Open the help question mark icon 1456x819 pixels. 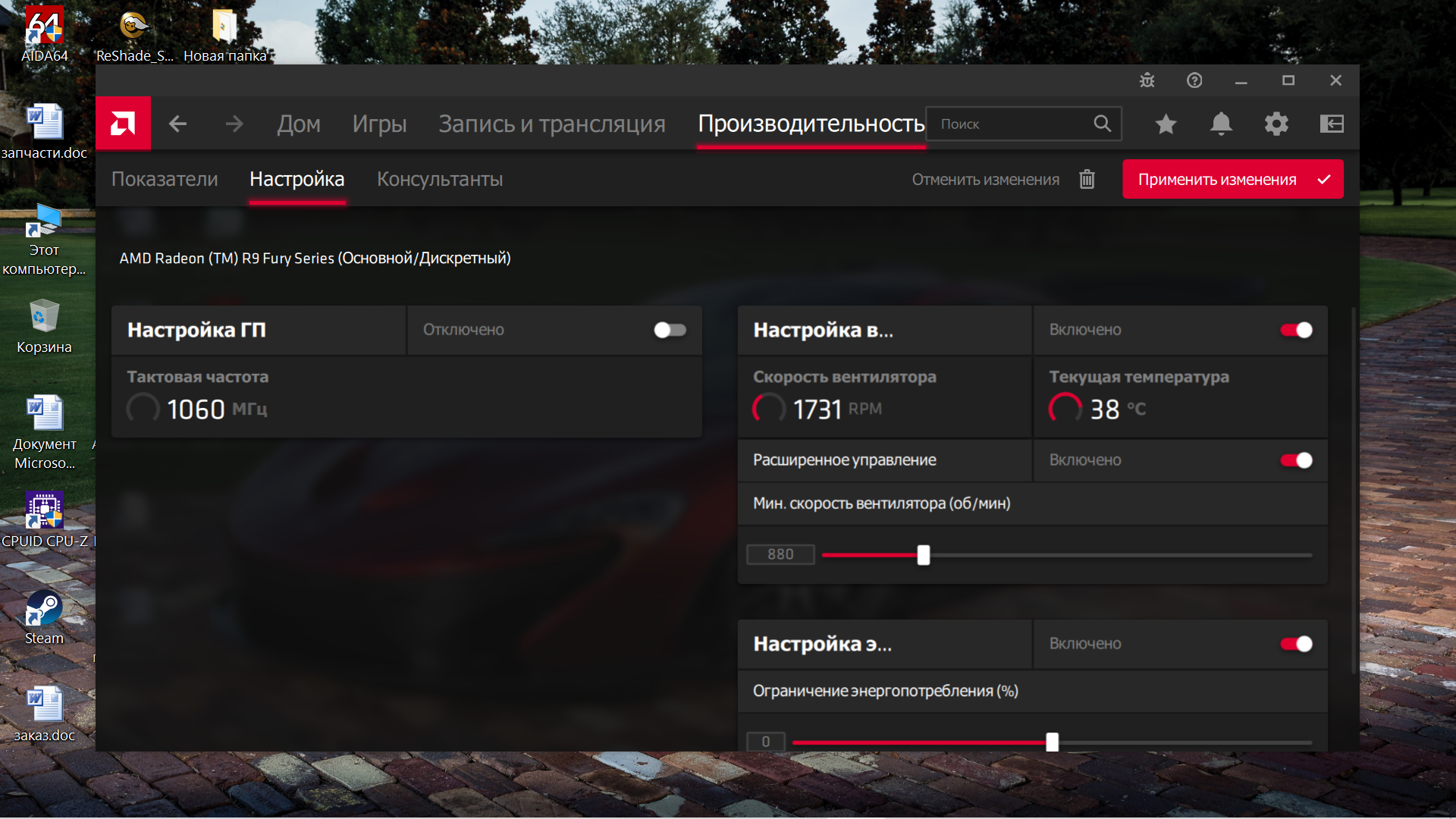[x=1194, y=80]
